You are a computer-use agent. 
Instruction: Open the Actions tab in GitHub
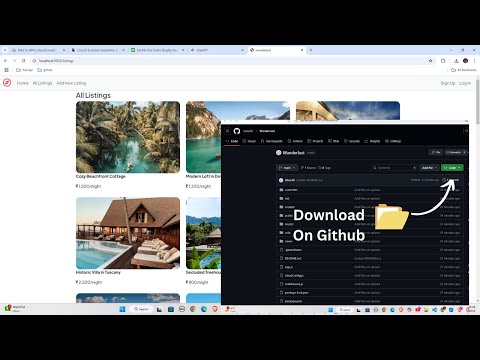pos(295,141)
